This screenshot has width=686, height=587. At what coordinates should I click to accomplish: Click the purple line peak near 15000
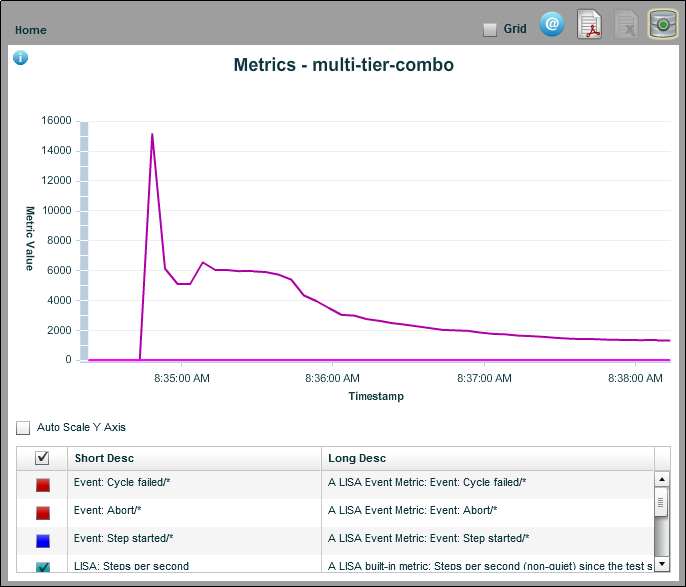(x=152, y=134)
